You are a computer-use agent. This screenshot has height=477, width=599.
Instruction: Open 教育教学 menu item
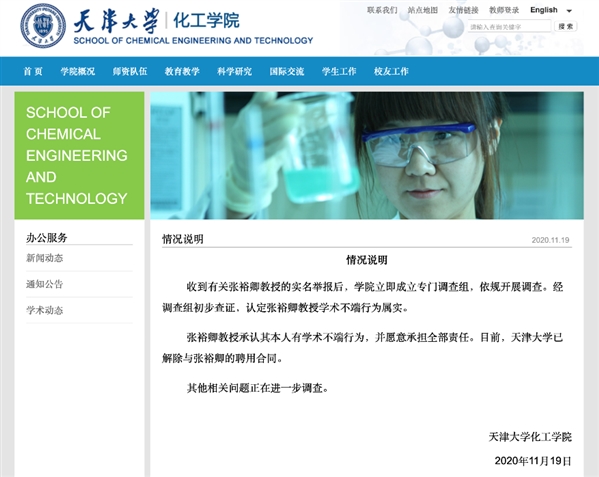tap(182, 71)
